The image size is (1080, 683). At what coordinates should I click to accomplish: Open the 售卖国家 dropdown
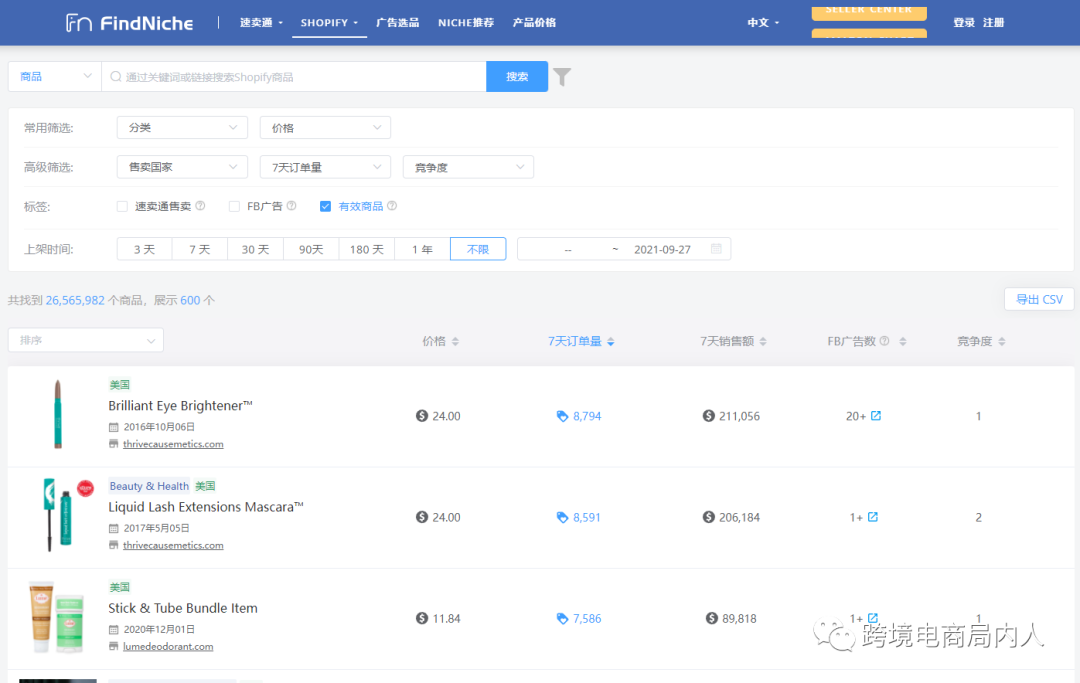coord(181,168)
